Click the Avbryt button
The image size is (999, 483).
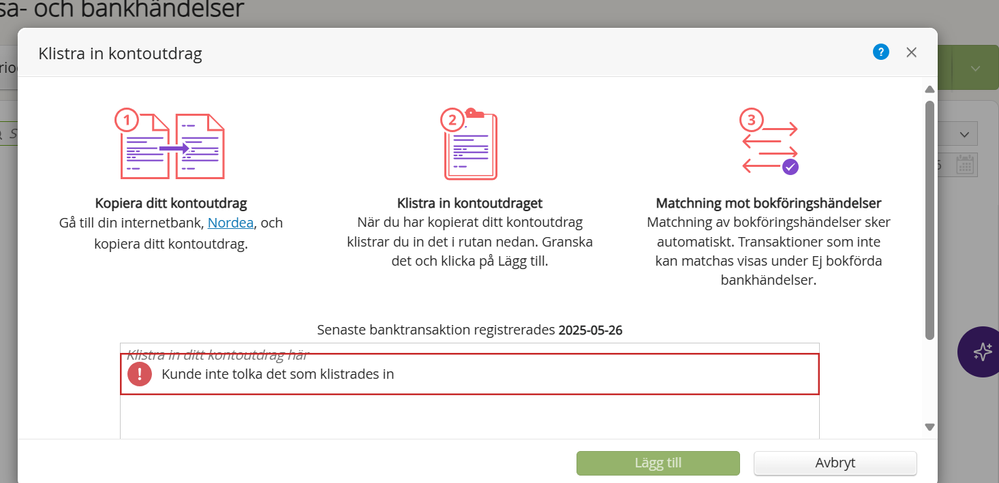tap(835, 463)
